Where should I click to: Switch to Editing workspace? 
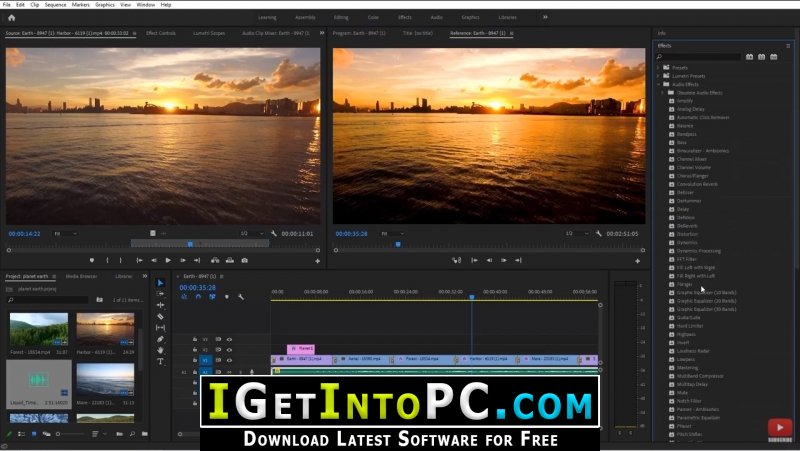click(341, 17)
